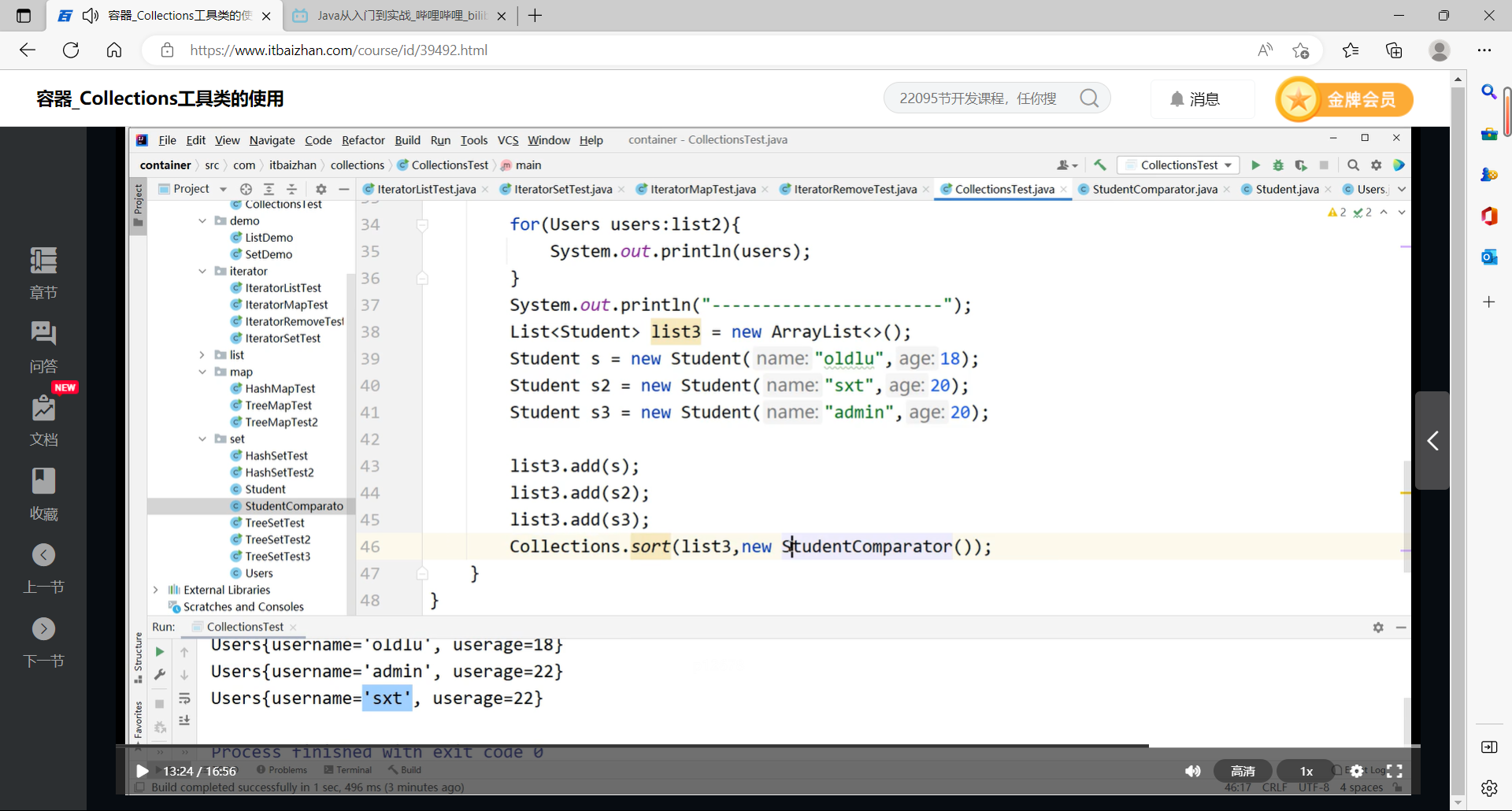
Task: Select the TreeSetTest3 class in the project tree
Action: (x=277, y=556)
